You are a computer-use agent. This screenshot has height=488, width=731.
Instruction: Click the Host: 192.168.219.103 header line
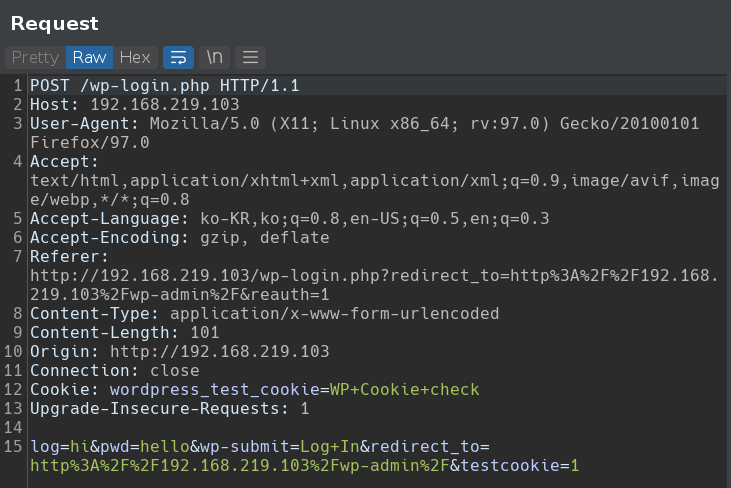tap(135, 104)
